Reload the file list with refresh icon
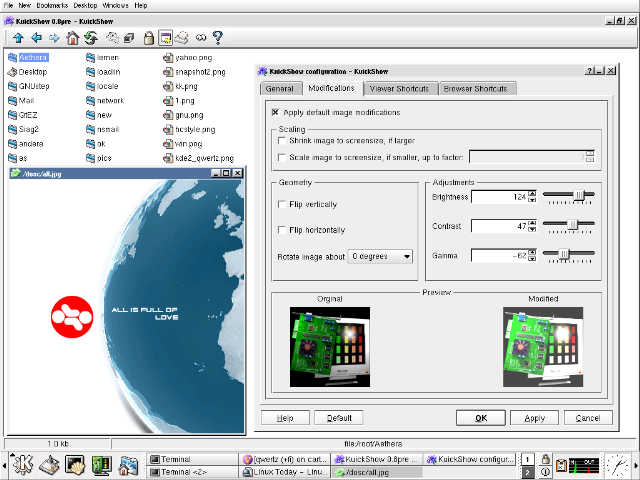 90,38
